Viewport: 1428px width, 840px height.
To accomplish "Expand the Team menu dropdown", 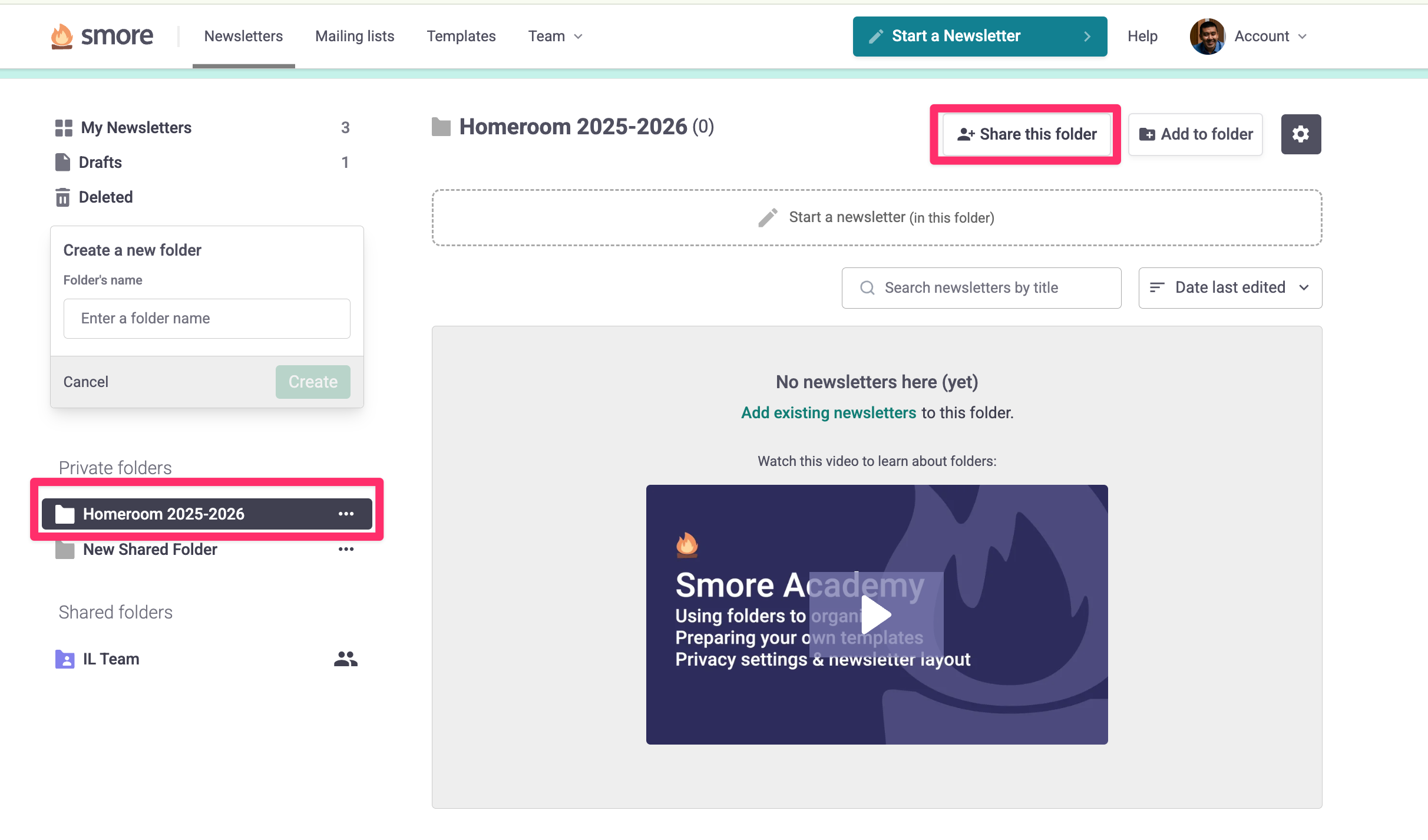I will 555,37.
